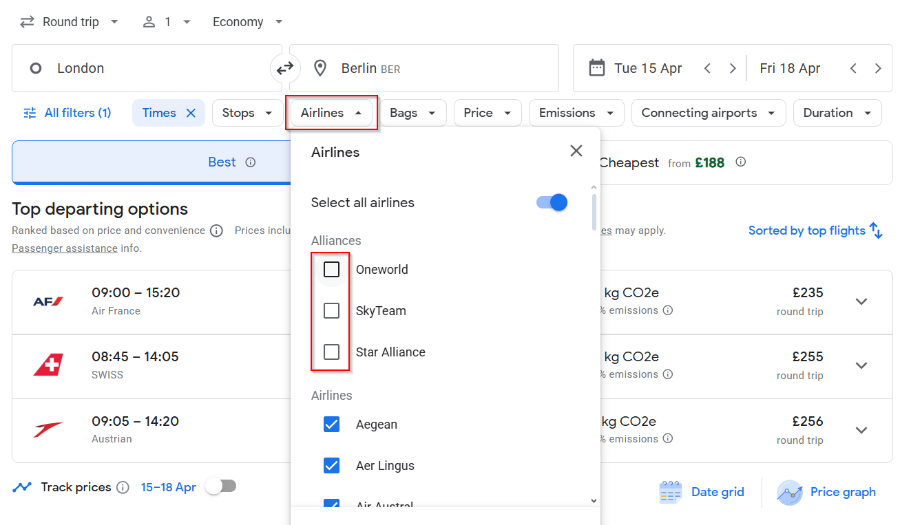Uncheck the Aegean airline checkbox
Image resolution: width=900 pixels, height=525 pixels.
[x=331, y=424]
